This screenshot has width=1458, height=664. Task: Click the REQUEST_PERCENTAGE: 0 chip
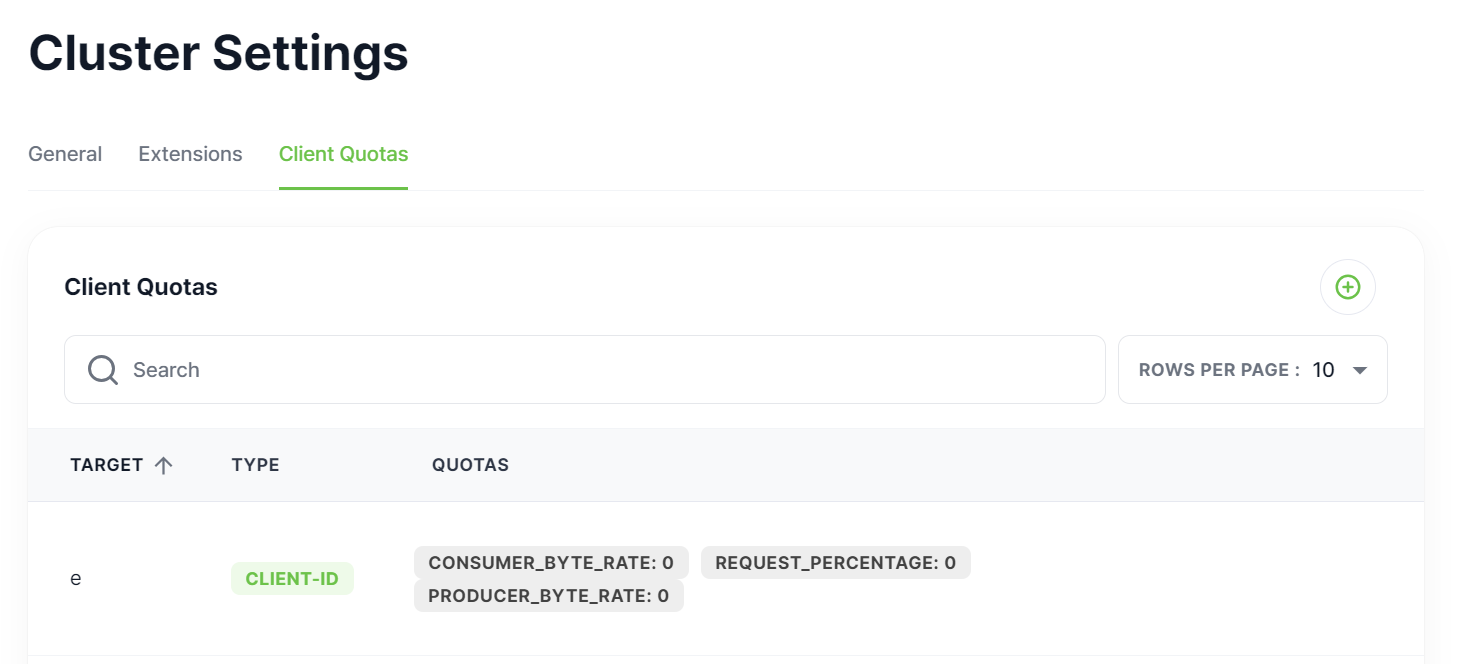coord(835,563)
